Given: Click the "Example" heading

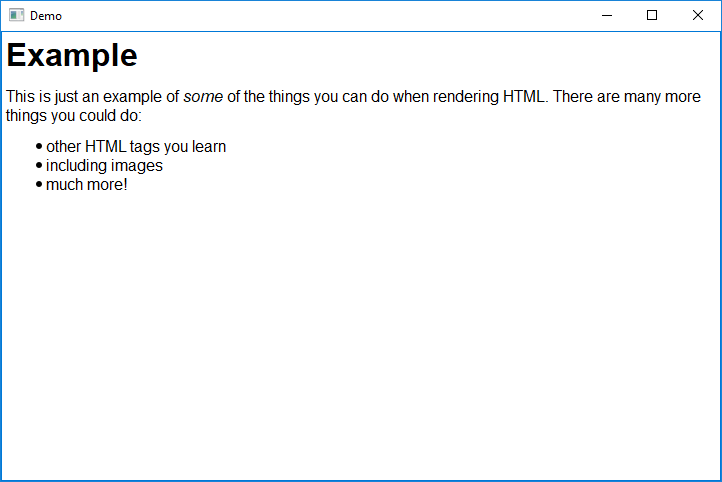Looking at the screenshot, I should click(x=72, y=56).
